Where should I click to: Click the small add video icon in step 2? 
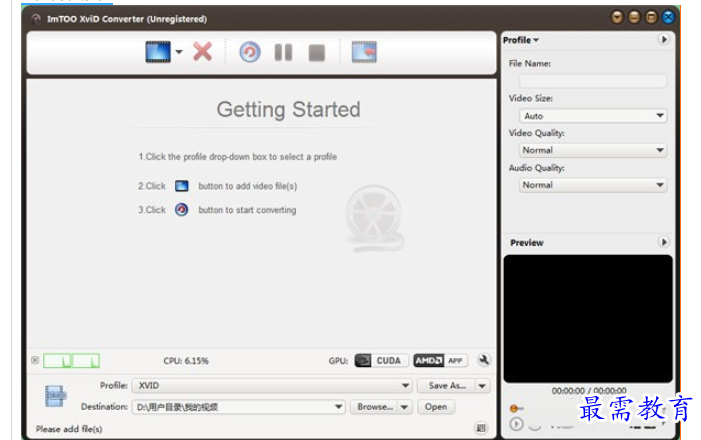(182, 186)
